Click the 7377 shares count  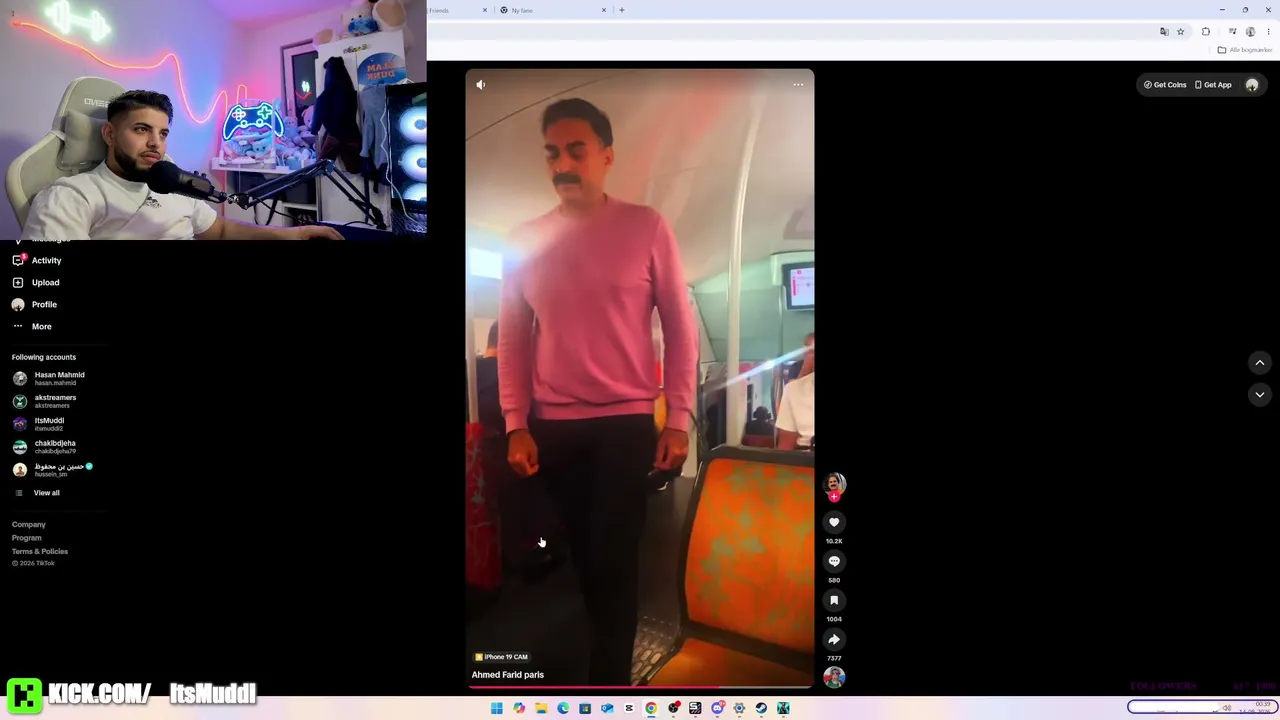pos(834,658)
